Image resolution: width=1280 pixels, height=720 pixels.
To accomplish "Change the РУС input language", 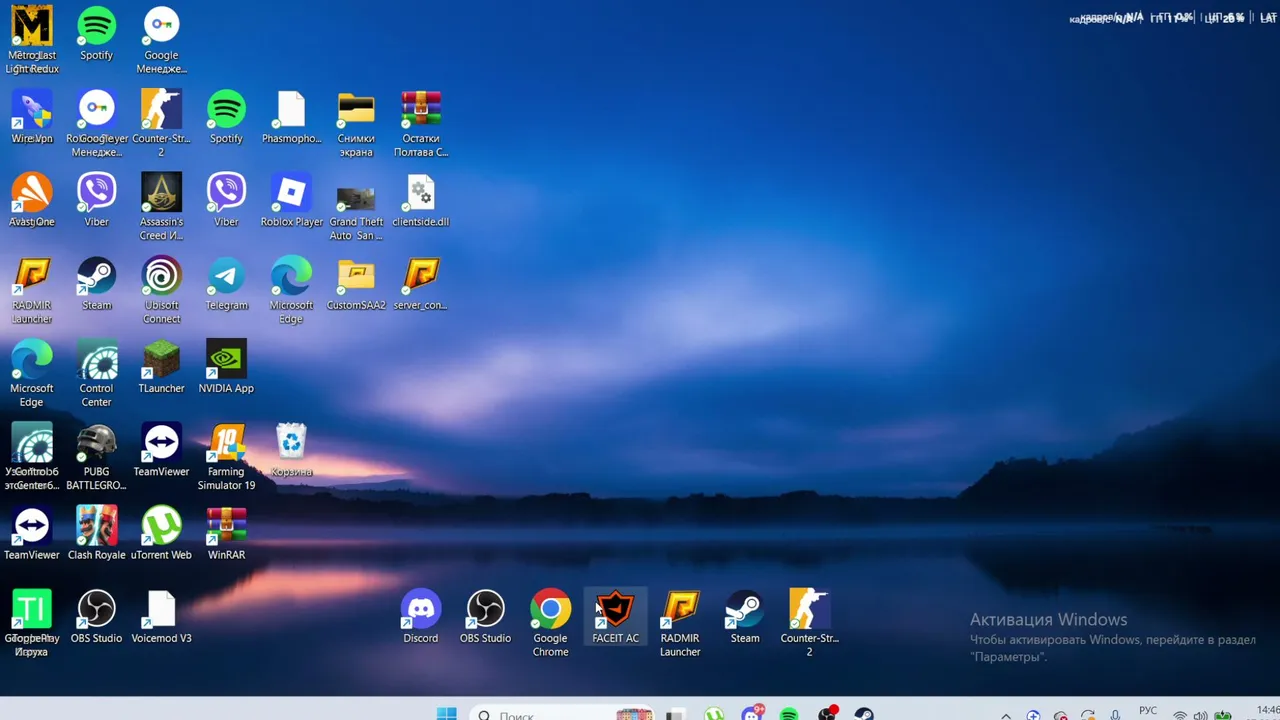I will [x=1147, y=712].
